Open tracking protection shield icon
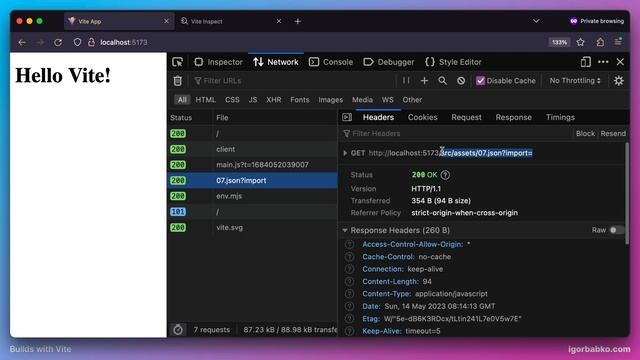 77,42
